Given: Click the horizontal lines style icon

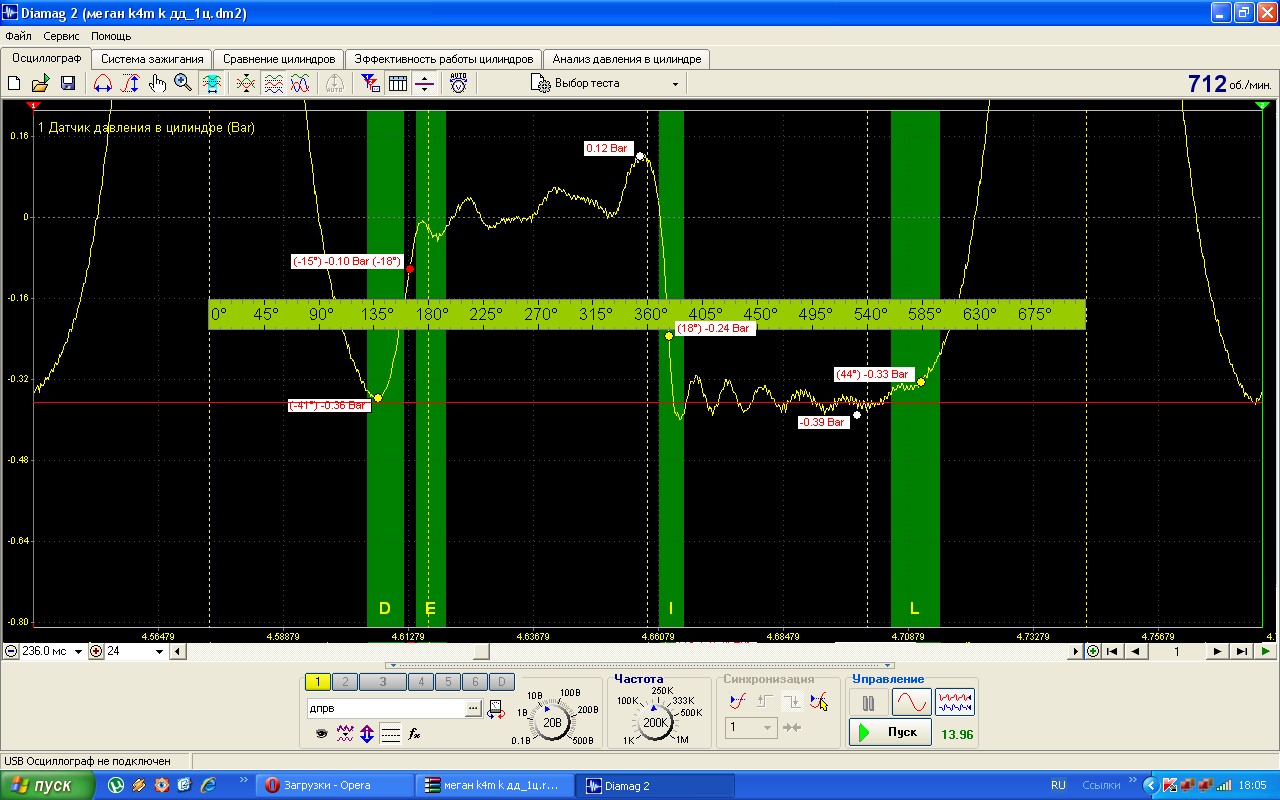Looking at the screenshot, I should (x=391, y=733).
